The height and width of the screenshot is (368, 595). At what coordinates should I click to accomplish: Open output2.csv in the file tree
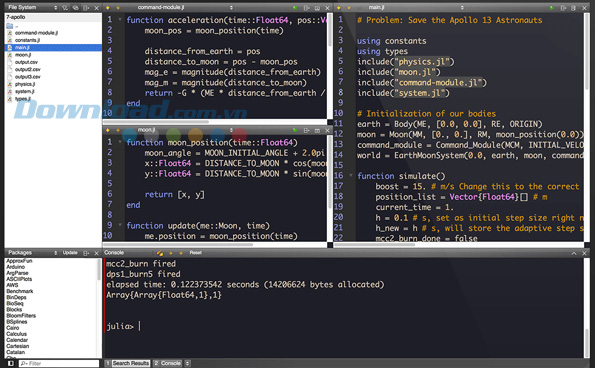pyautogui.click(x=54, y=69)
